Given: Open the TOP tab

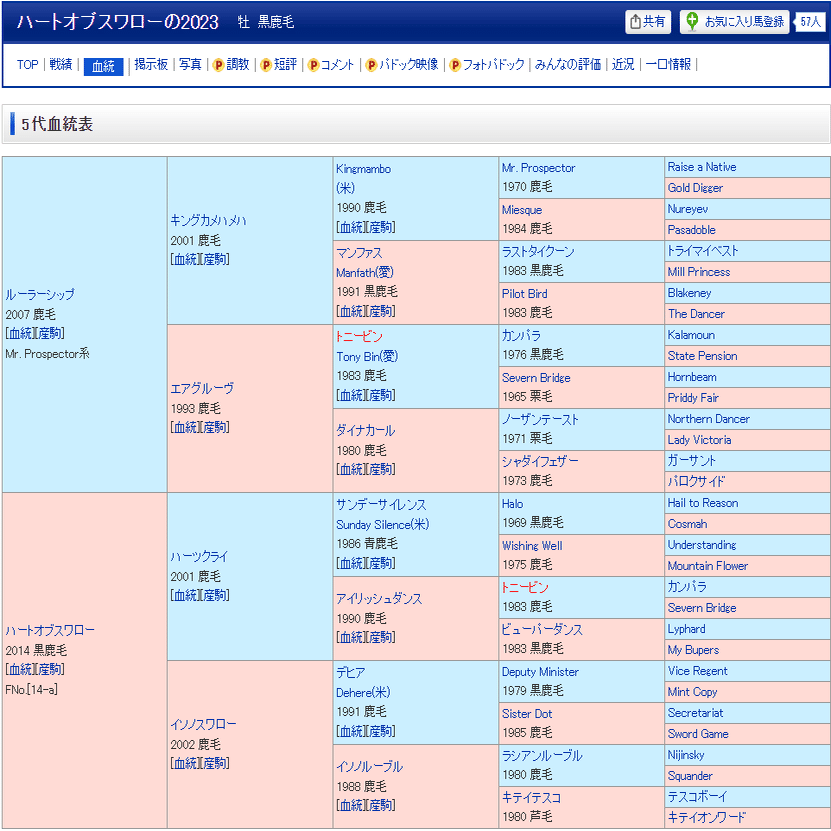Looking at the screenshot, I should (x=28, y=65).
